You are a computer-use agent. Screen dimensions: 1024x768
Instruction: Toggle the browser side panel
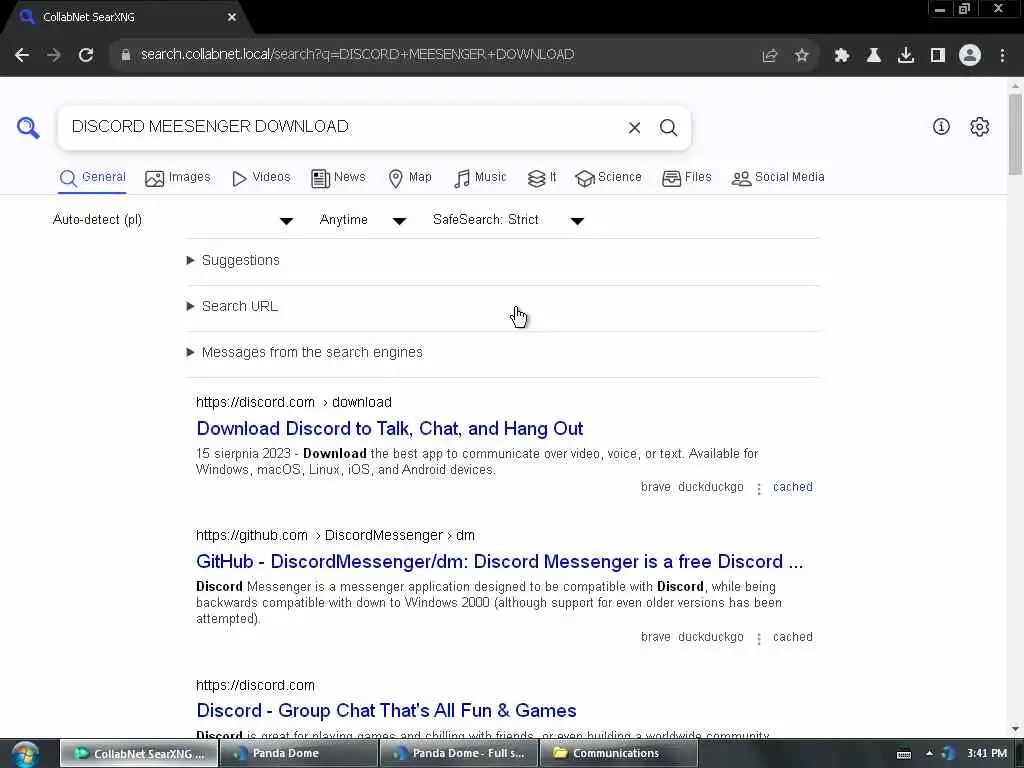(938, 56)
